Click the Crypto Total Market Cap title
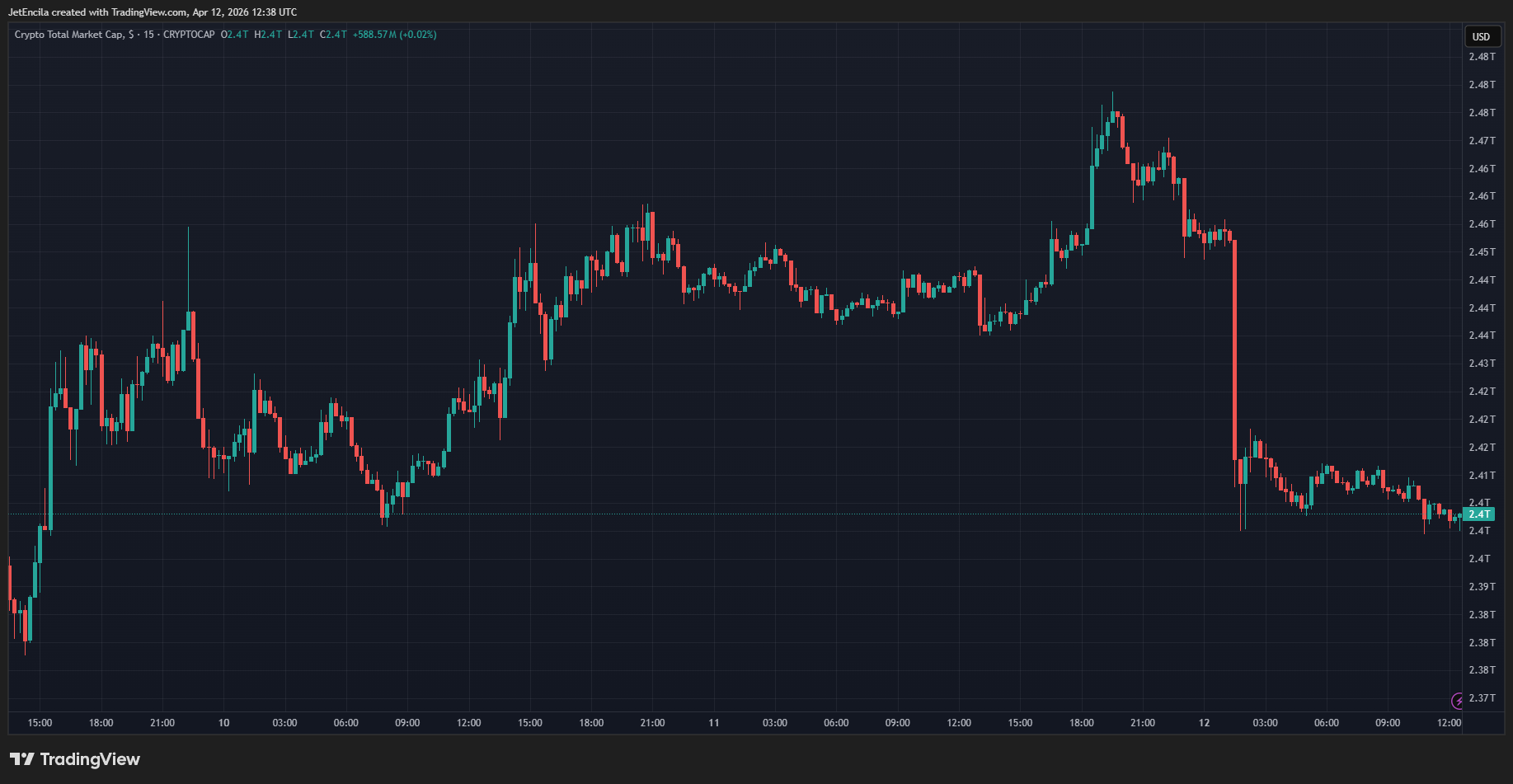1513x784 pixels. point(69,35)
